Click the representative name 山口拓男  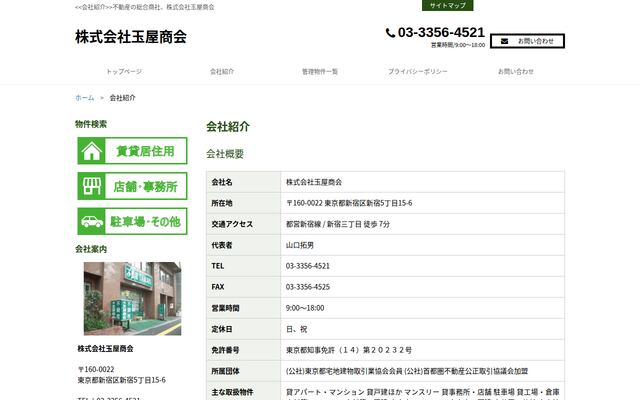coord(300,245)
